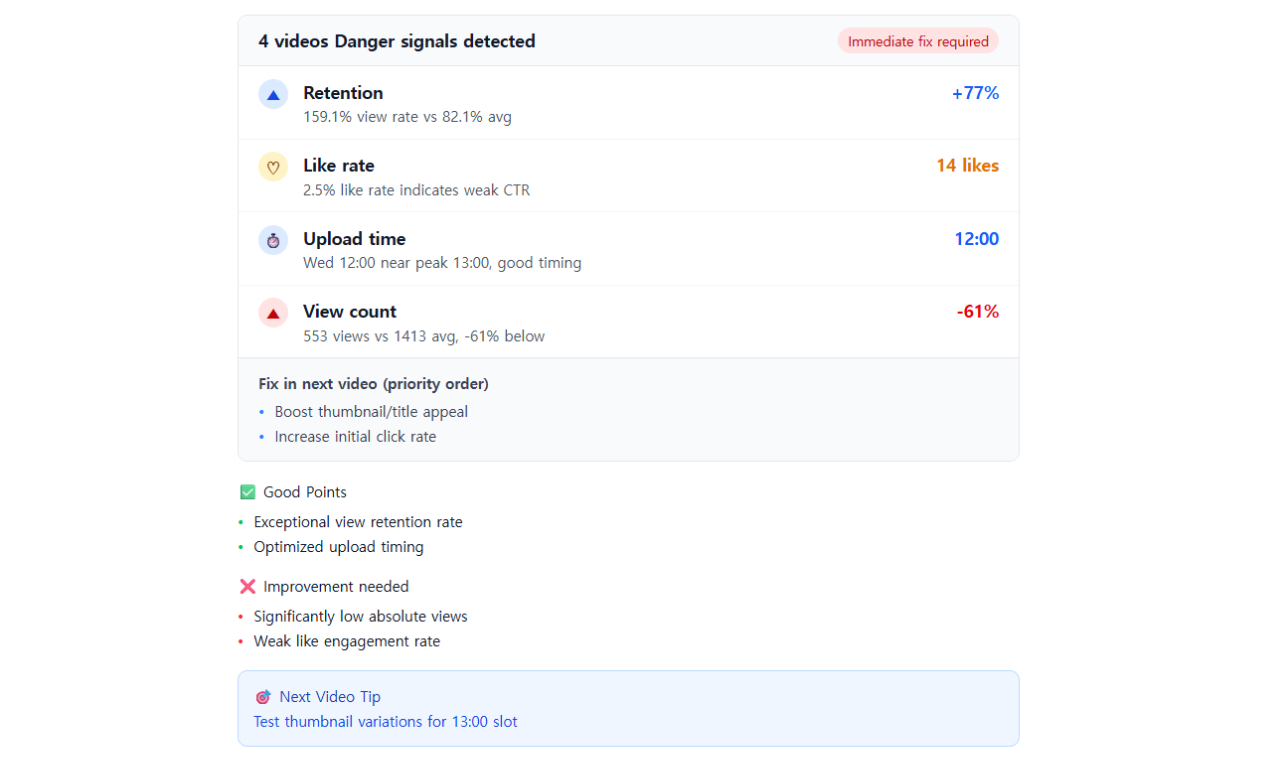
Task: Click the 14 likes value
Action: (x=967, y=166)
